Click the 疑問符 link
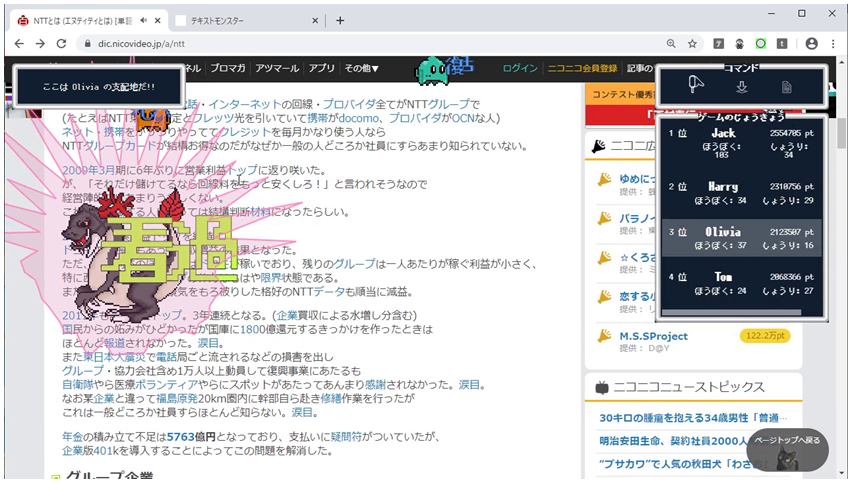Viewport: 852px width, 483px height. click(346, 437)
